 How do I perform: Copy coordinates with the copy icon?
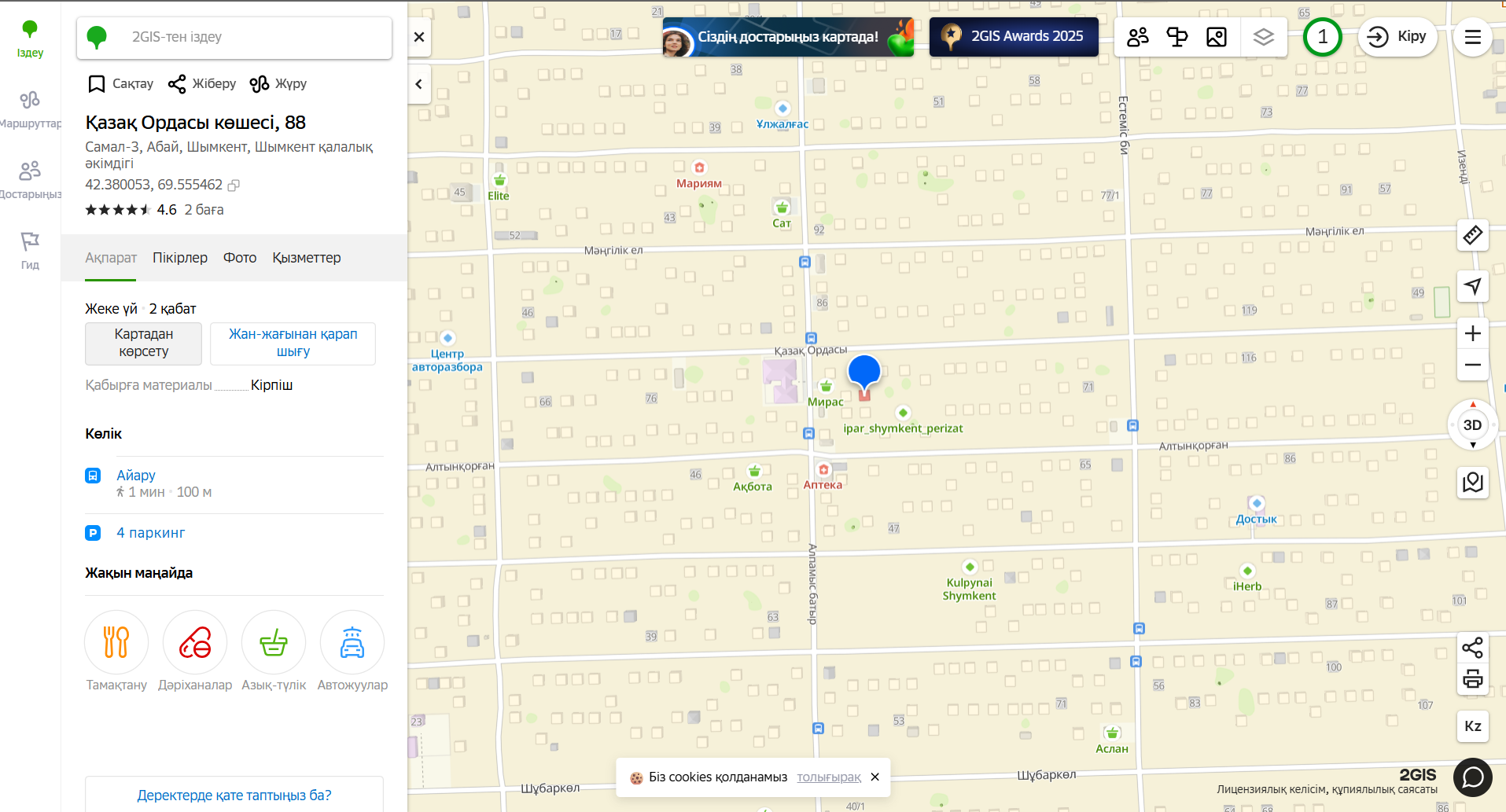coord(234,186)
